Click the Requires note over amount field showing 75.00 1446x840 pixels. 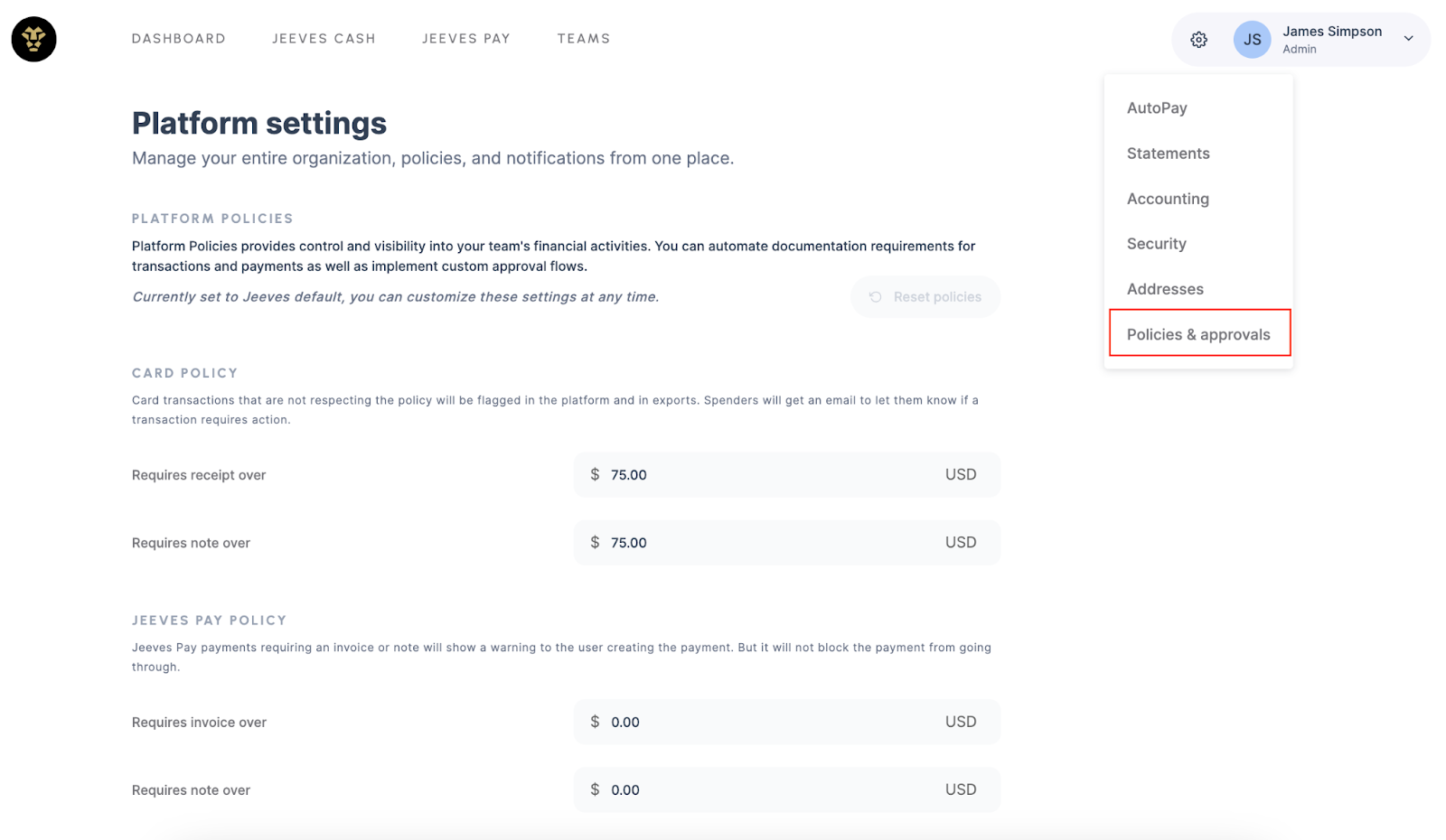(x=785, y=542)
